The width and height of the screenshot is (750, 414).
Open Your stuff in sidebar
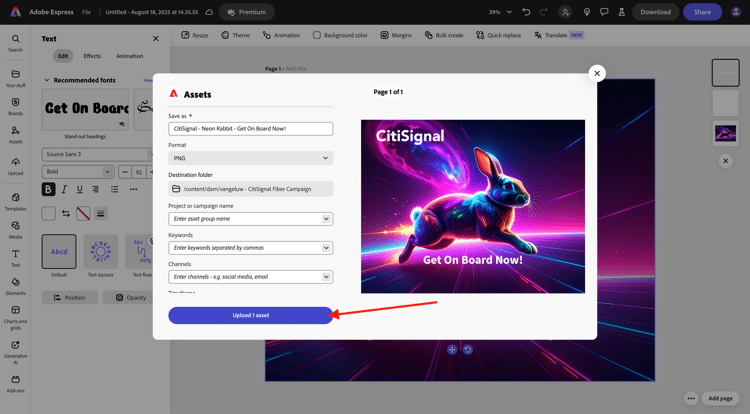[x=15, y=78]
